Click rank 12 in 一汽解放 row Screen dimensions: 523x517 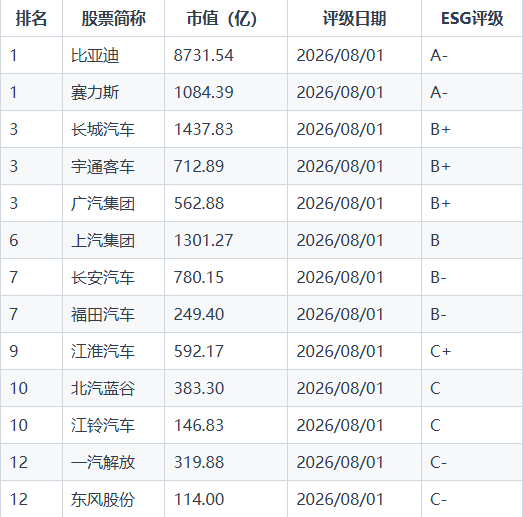tap(19, 463)
